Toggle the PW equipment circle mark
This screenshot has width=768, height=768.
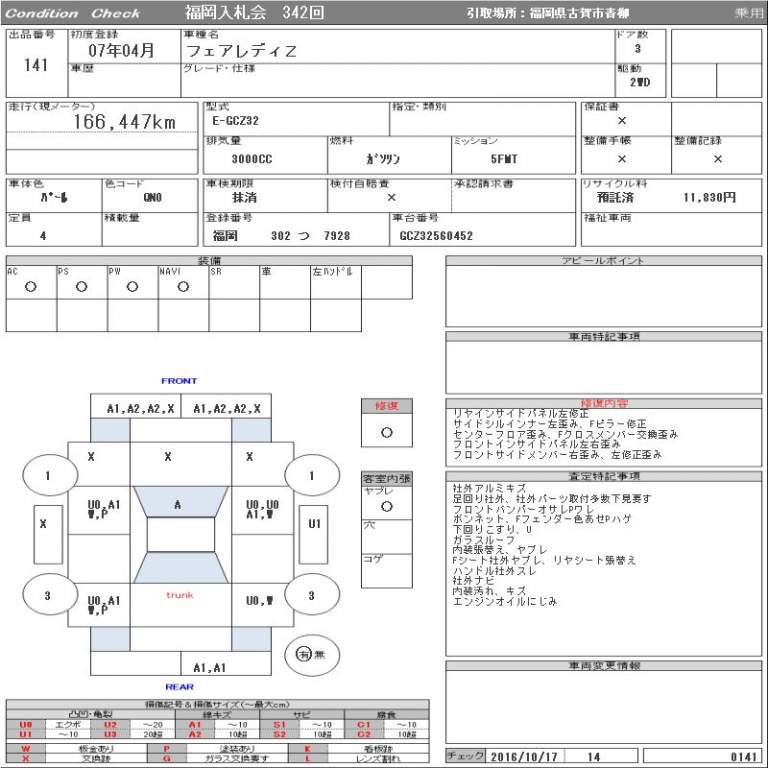tap(132, 287)
